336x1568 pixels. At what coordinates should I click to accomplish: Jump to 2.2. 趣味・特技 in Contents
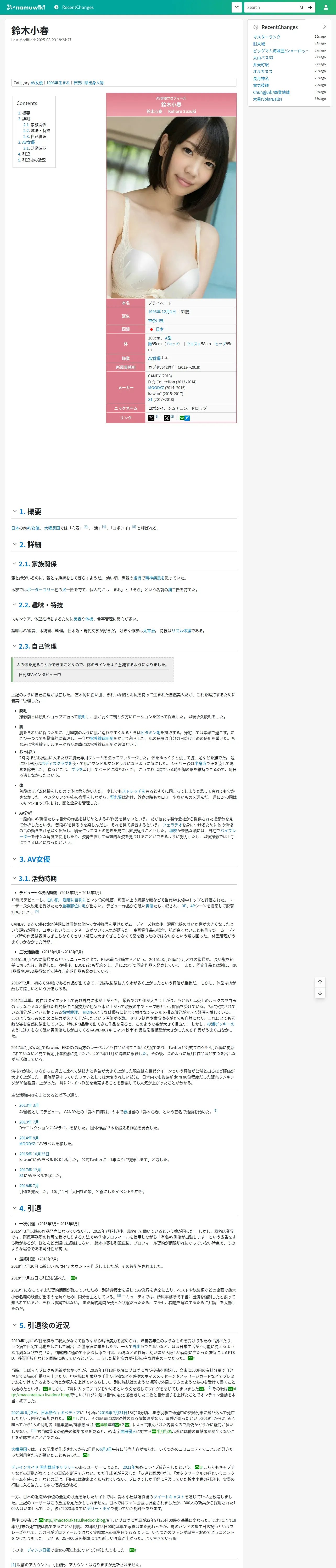coord(37,131)
